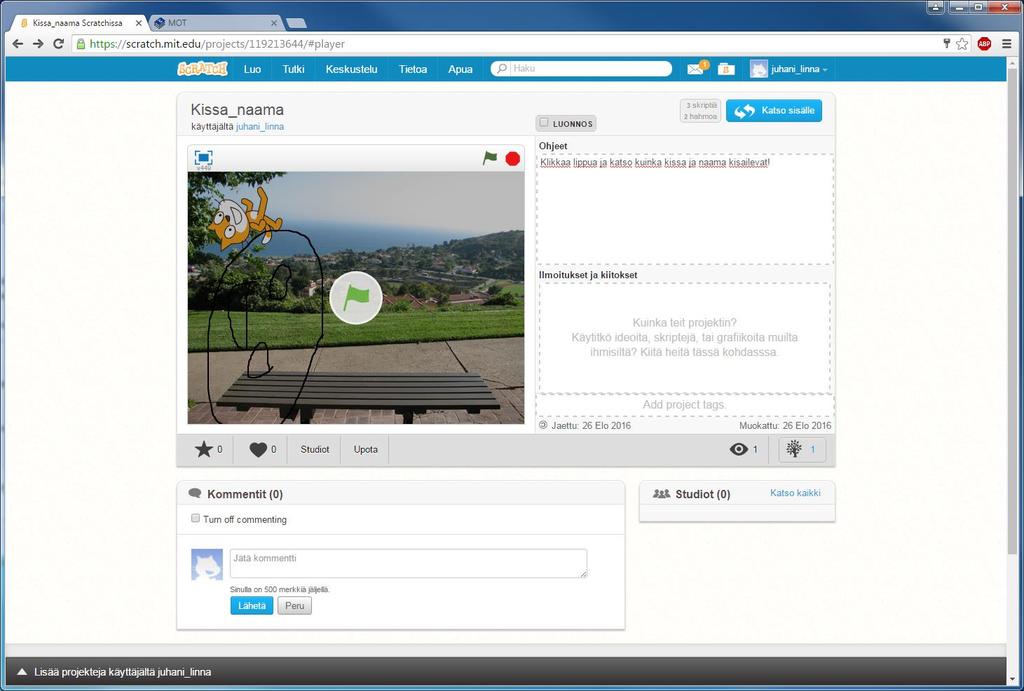Click the Jätä kommentti text area
This screenshot has height=691, width=1024.
(408, 563)
